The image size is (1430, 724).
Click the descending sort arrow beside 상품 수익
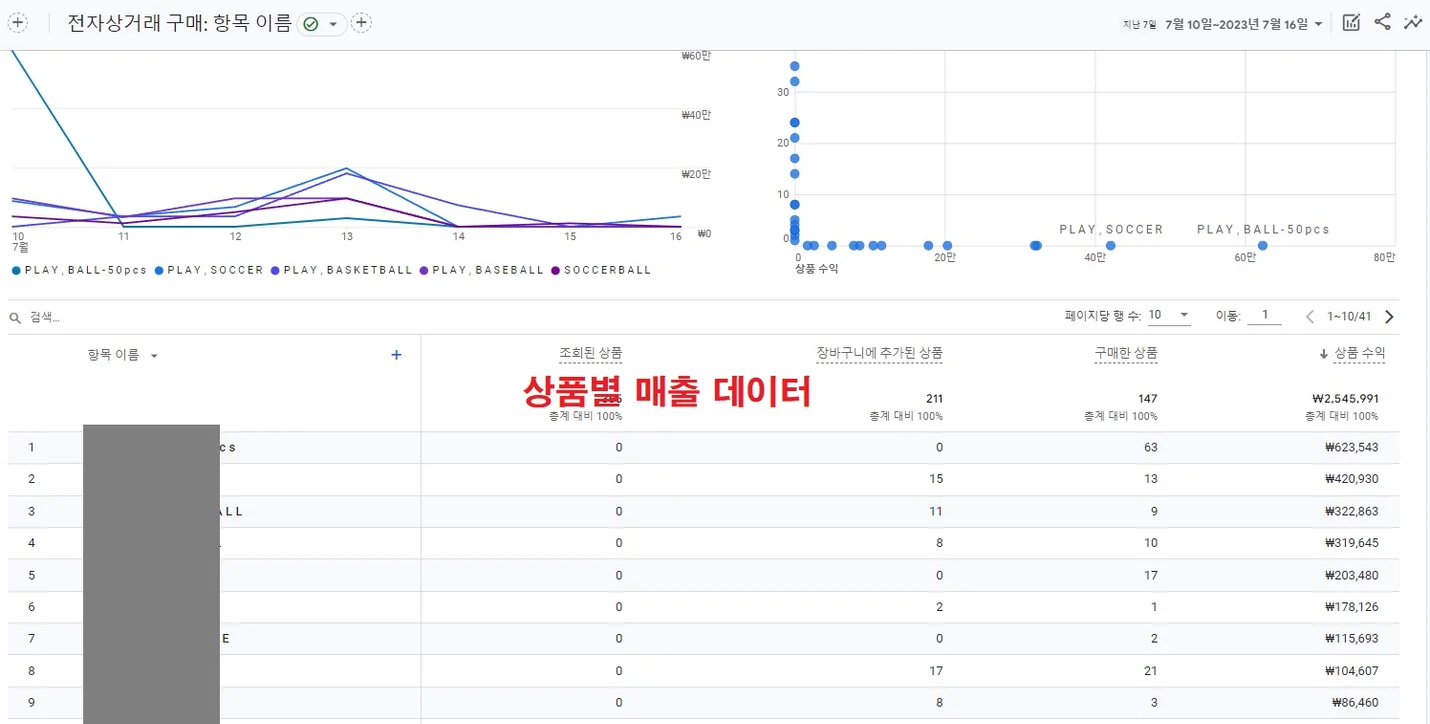[x=1324, y=354]
